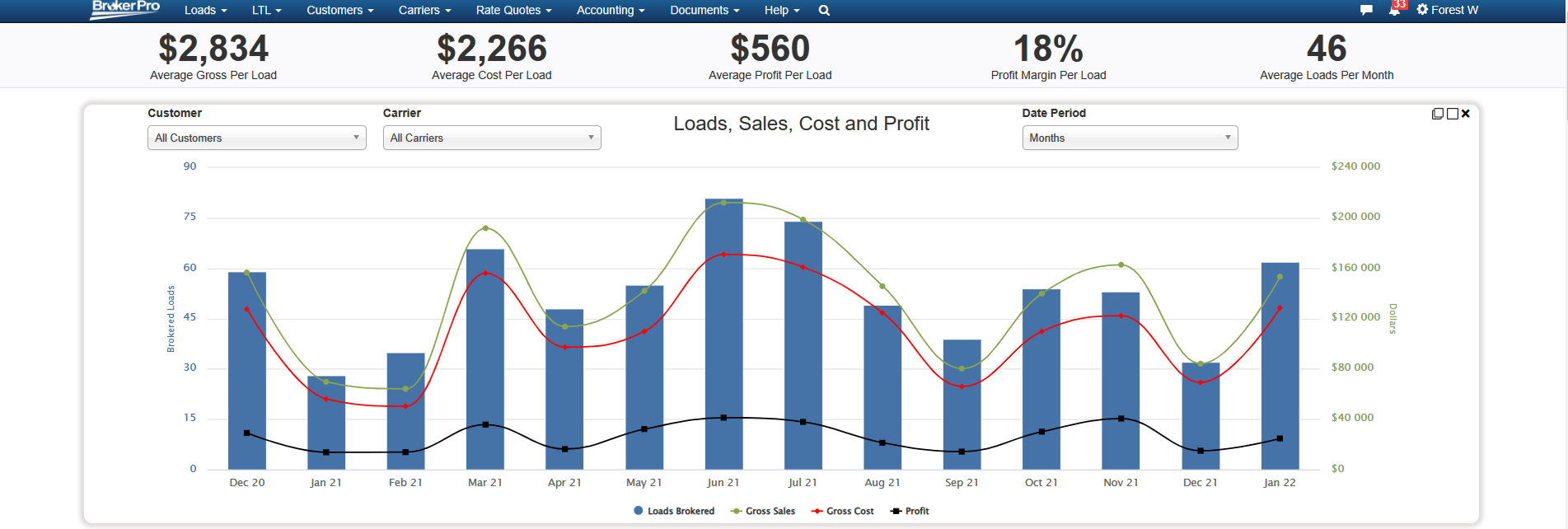Screen dimensions: 1568x529
Task: Hide the Gross Sales series via the legend
Action: pos(763,511)
